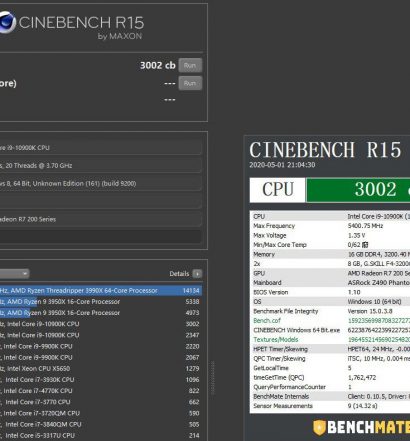
Task: Click the OS build 9200 info field
Action: pyautogui.click(x=101, y=183)
